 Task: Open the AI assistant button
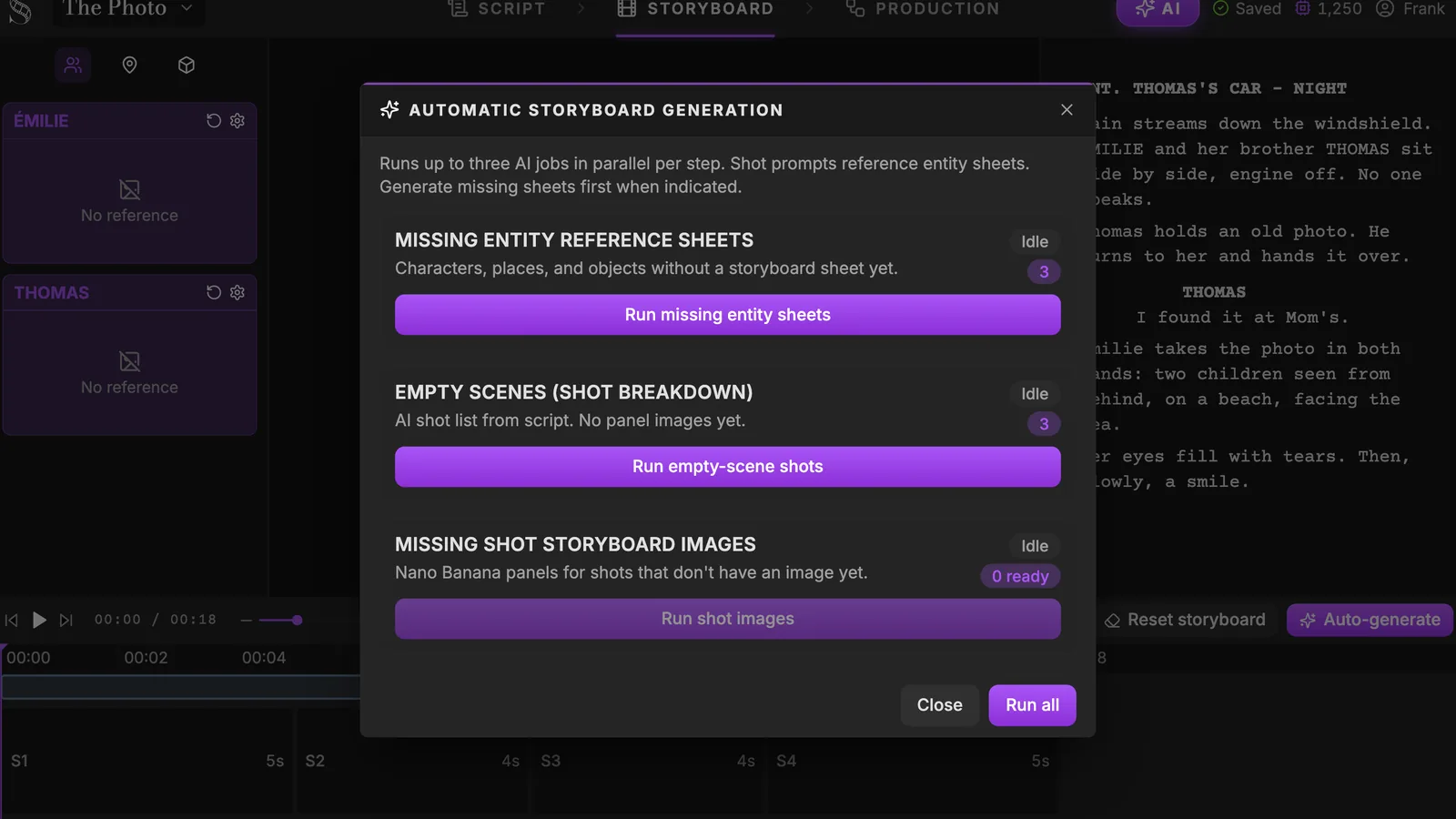point(1158,10)
